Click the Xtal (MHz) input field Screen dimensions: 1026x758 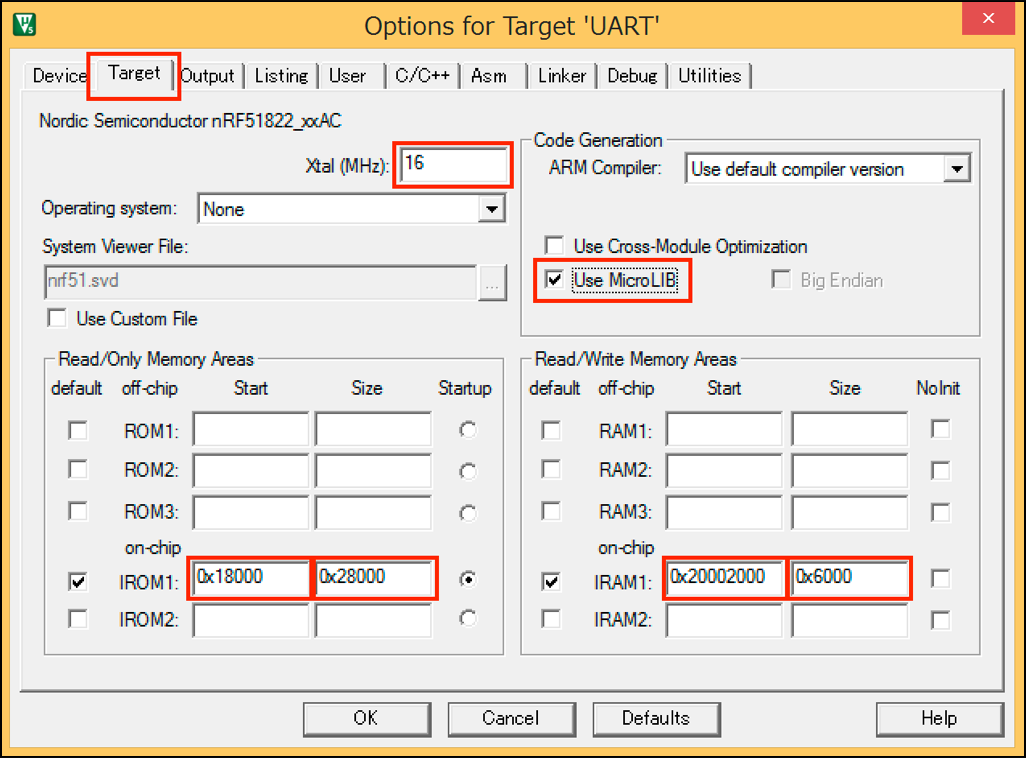[x=455, y=165]
